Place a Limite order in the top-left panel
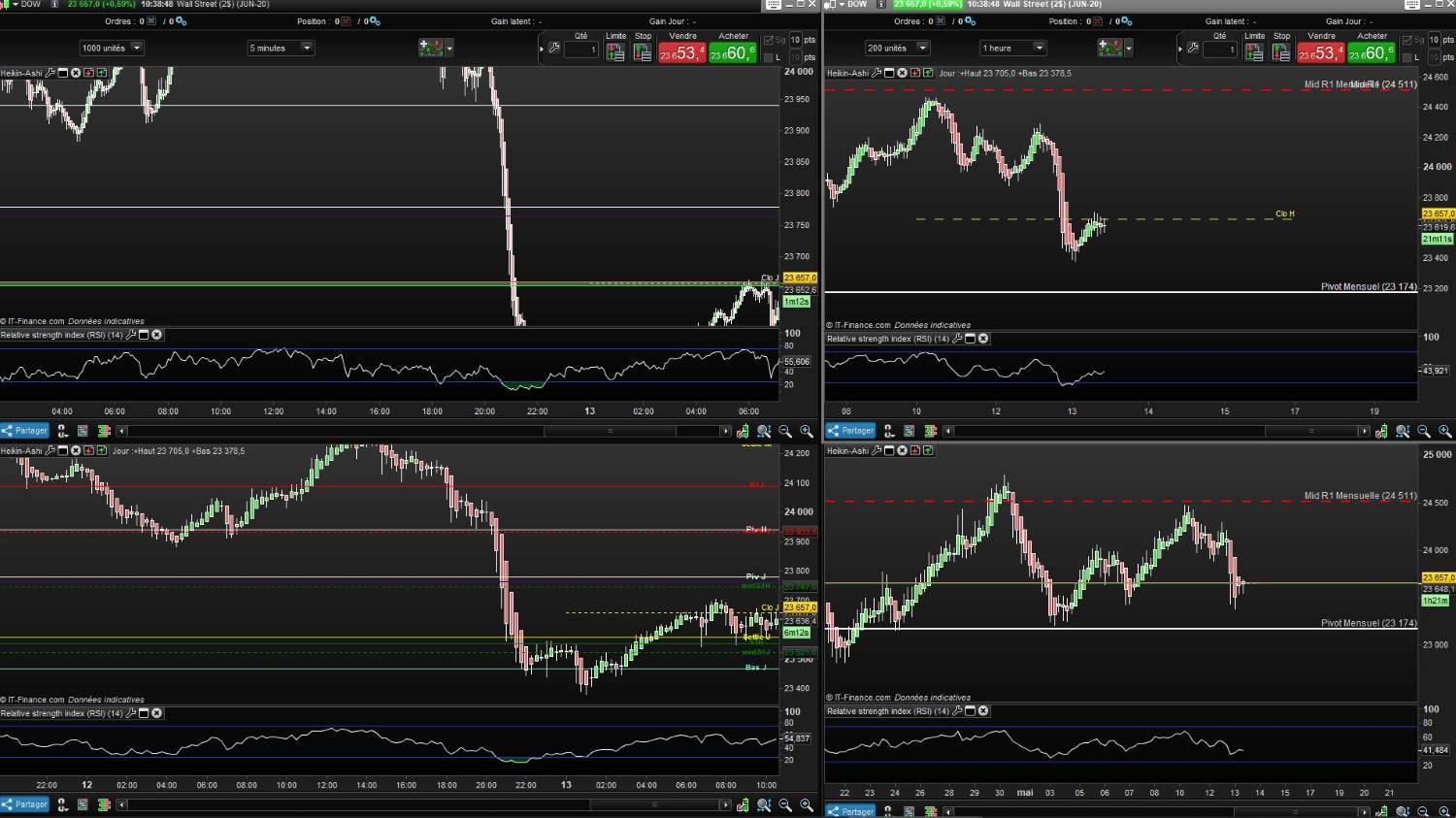1456x818 pixels. (615, 52)
